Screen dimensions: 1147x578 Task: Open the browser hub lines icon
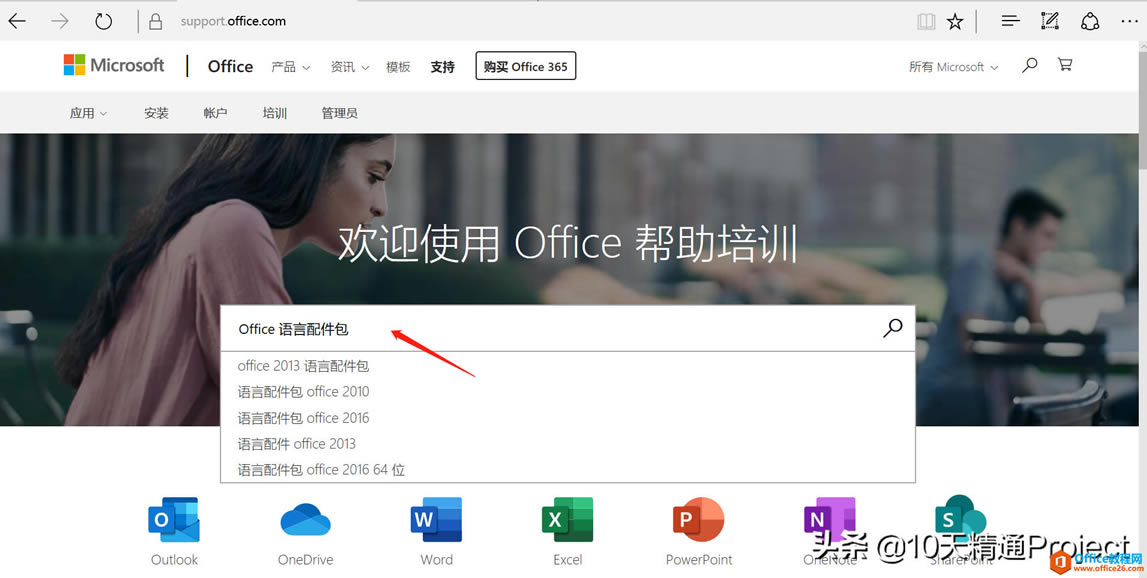point(1010,21)
